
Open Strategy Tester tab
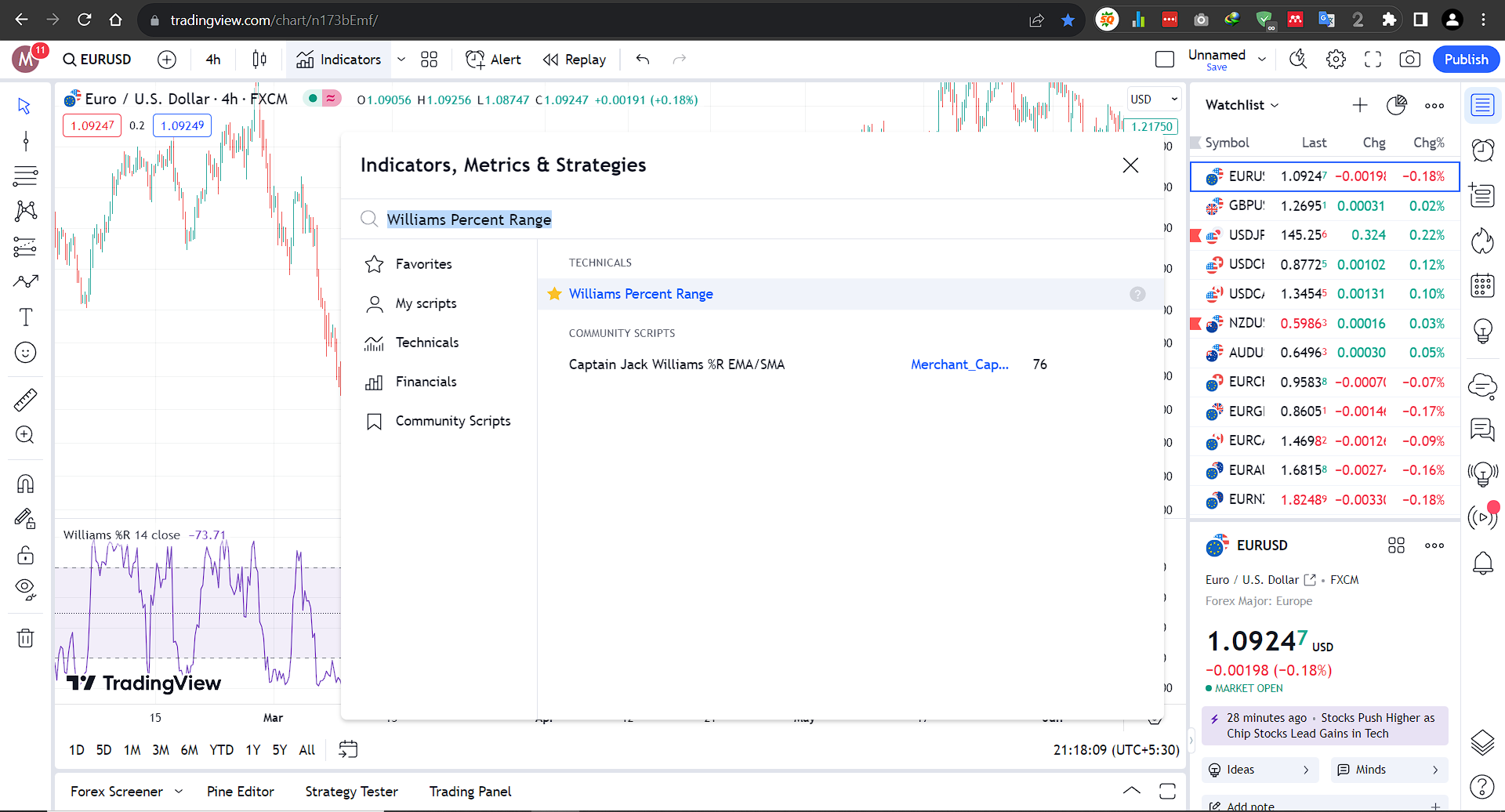pyautogui.click(x=351, y=792)
